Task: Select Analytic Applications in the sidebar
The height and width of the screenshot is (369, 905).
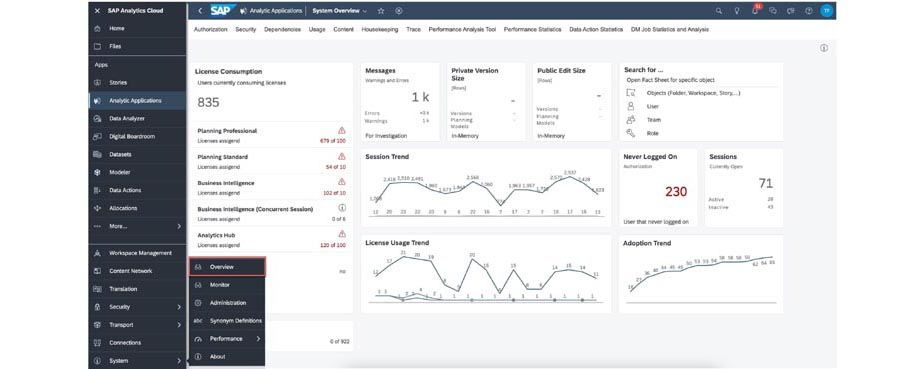Action: pos(137,100)
